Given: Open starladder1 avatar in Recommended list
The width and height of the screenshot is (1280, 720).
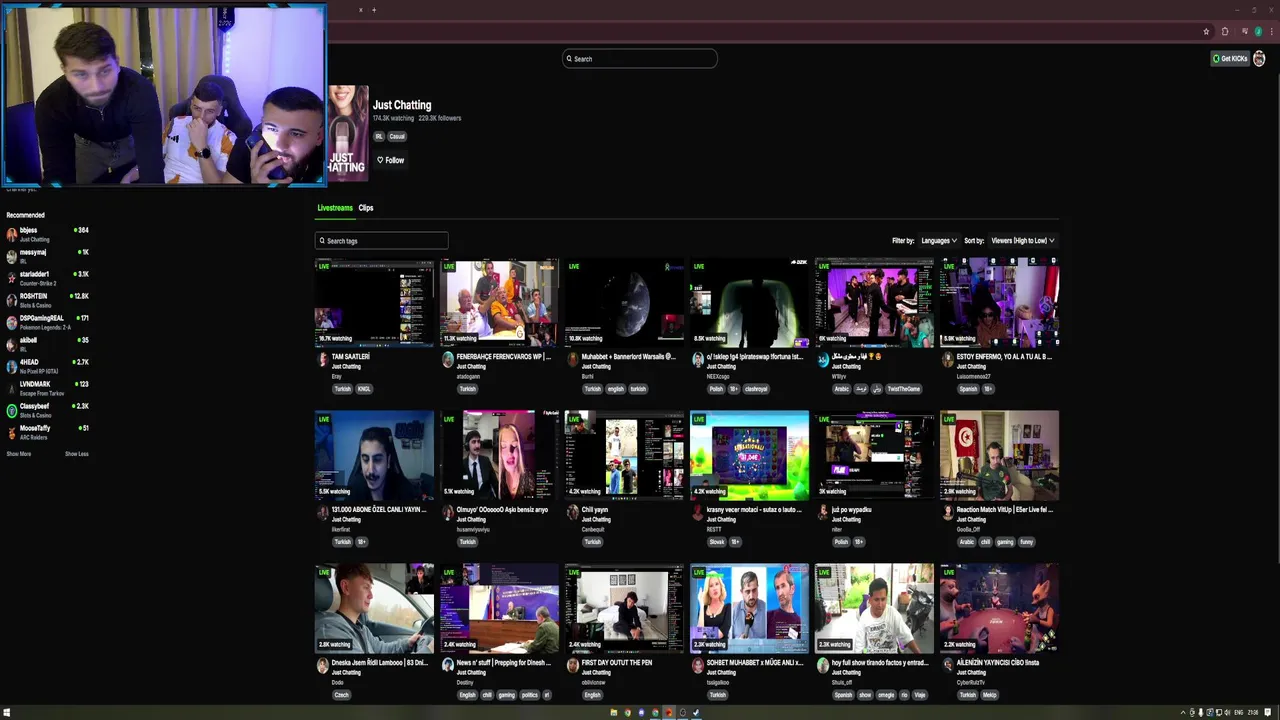Looking at the screenshot, I should point(12,278).
